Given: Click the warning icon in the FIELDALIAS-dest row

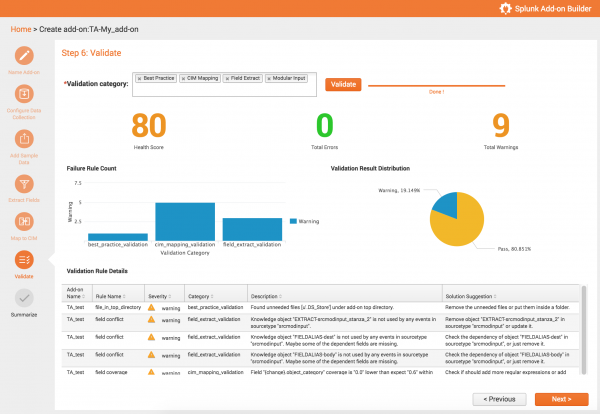Looking at the screenshot, I should click(152, 337).
